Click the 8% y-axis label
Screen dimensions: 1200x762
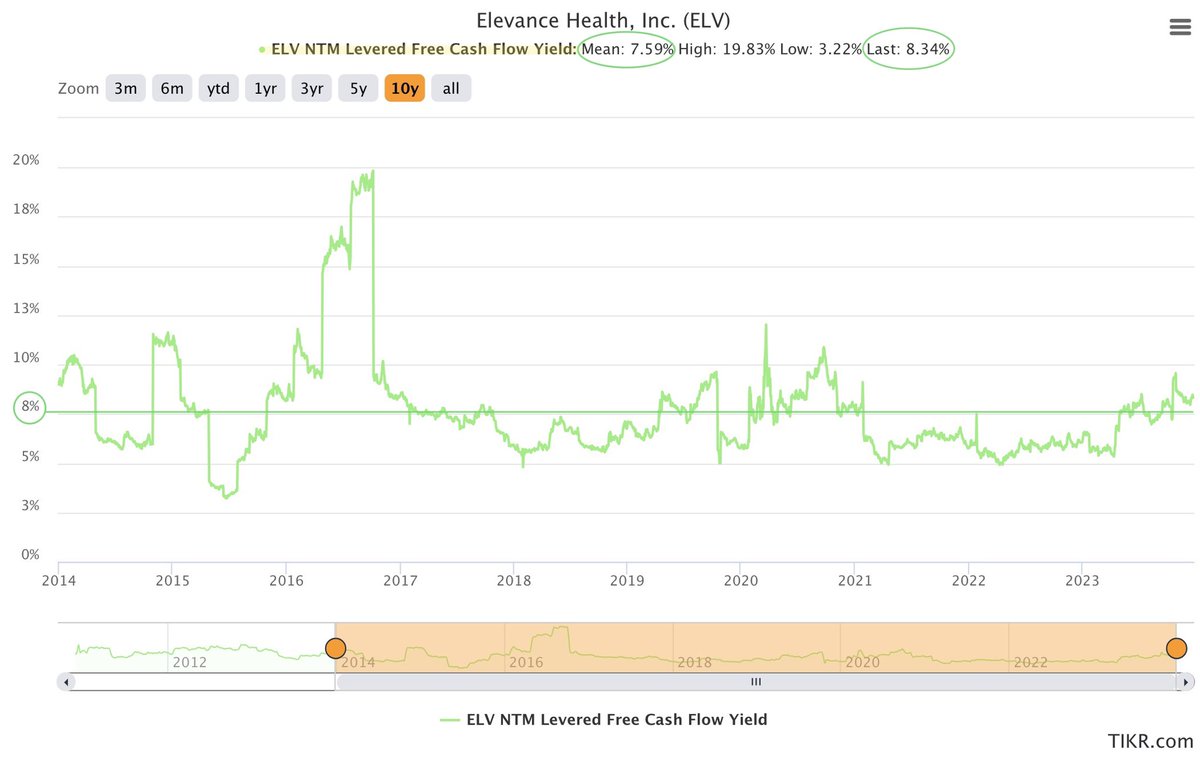[x=30, y=407]
